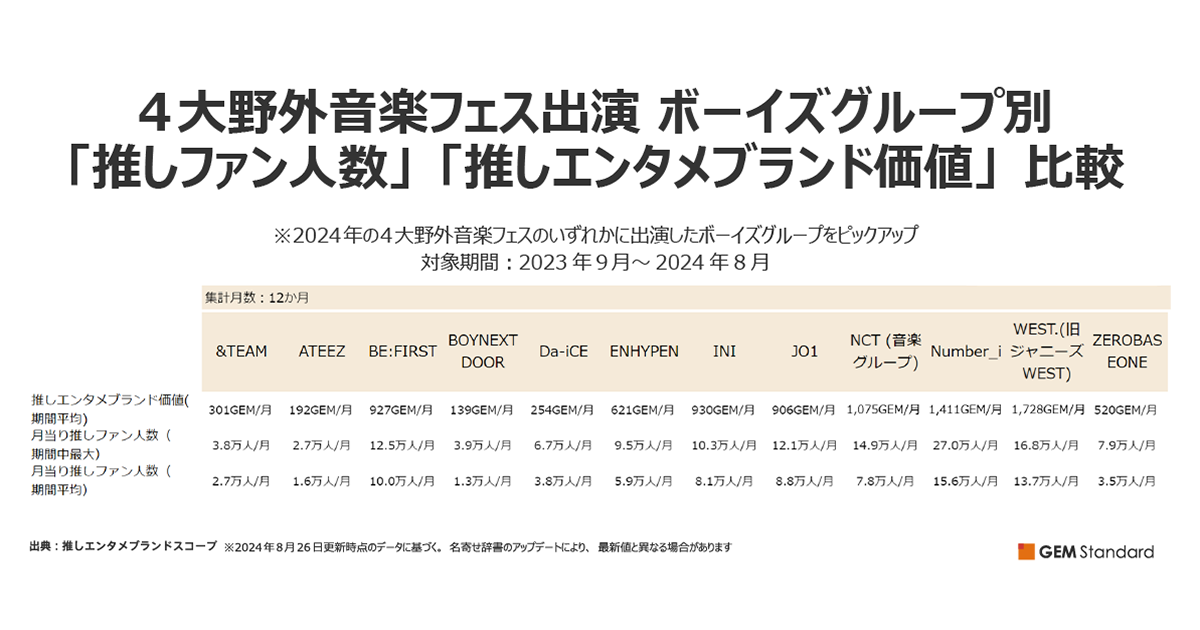Click the 'WEST.(旧ジャニーズWEST)' column header
The height and width of the screenshot is (630, 1200).
click(x=1046, y=351)
